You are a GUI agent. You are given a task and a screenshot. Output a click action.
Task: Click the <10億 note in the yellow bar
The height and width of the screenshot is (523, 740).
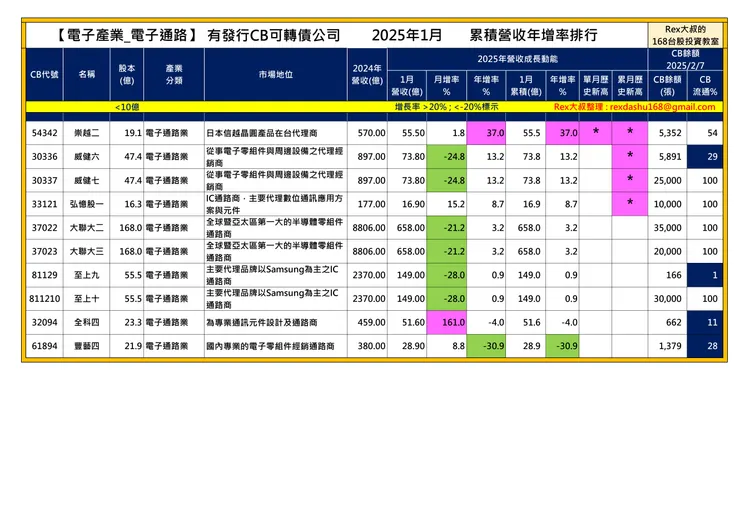click(x=127, y=107)
